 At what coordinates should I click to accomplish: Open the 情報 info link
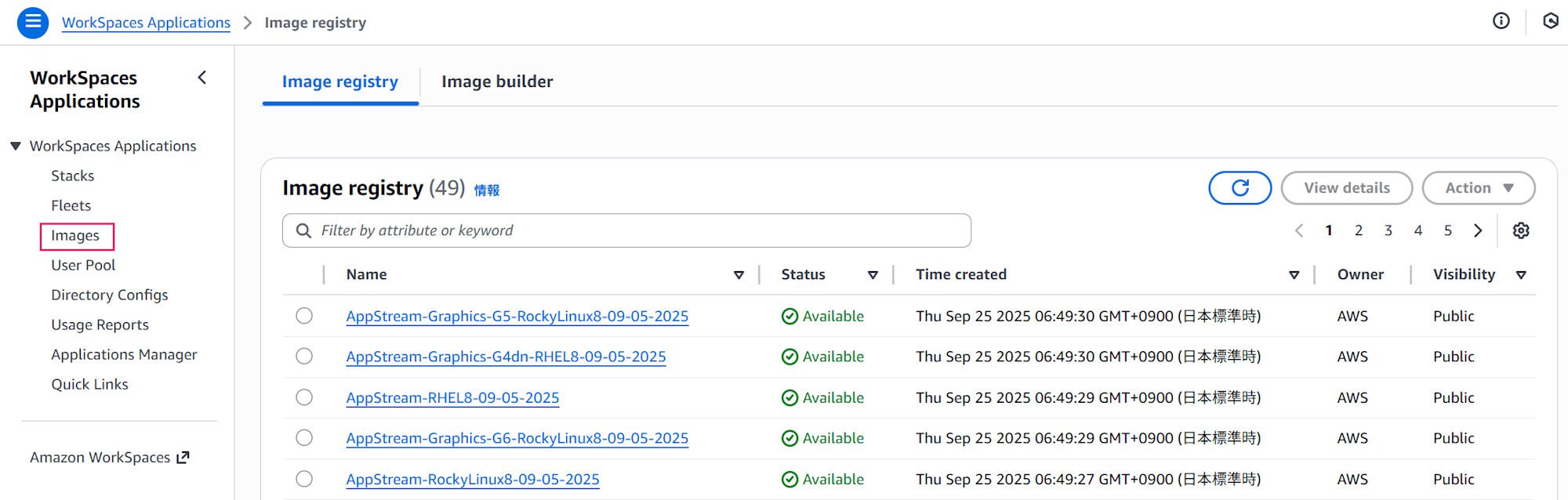pos(487,190)
